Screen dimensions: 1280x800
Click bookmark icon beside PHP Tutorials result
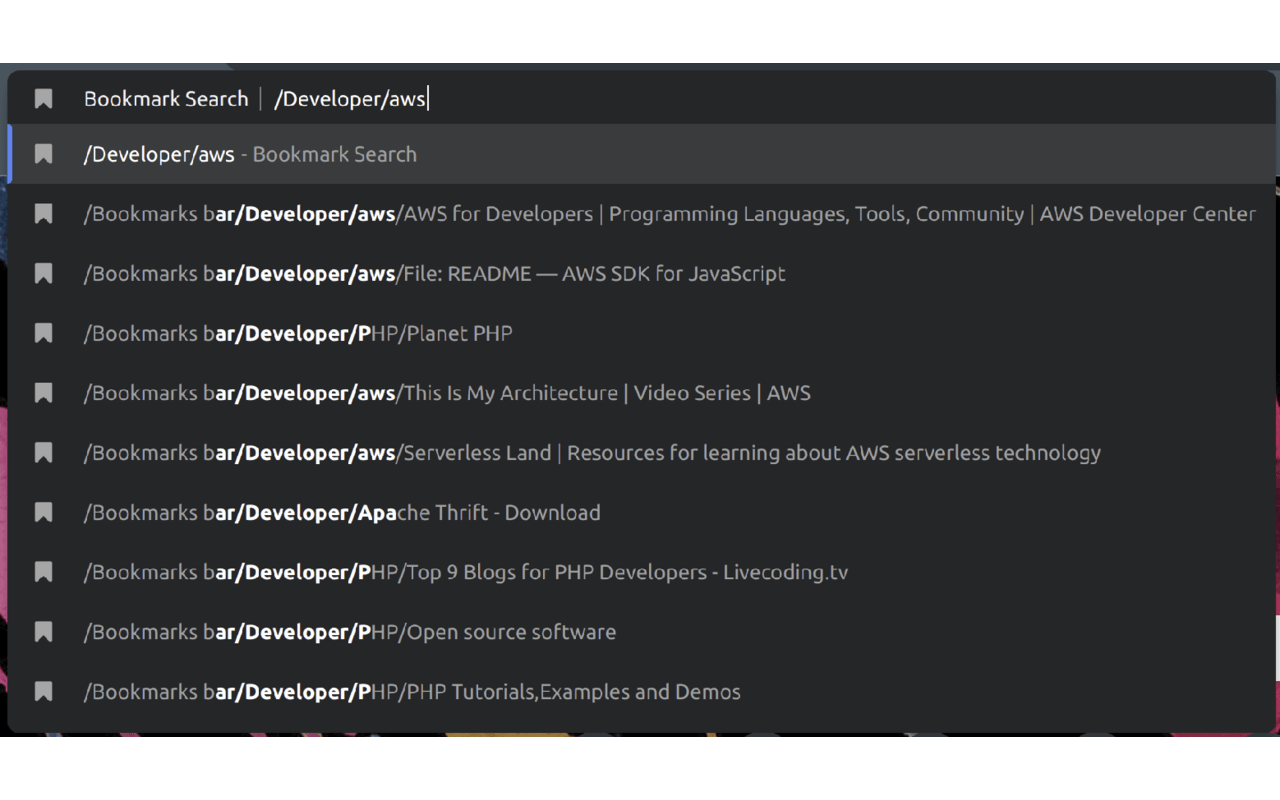tap(43, 692)
